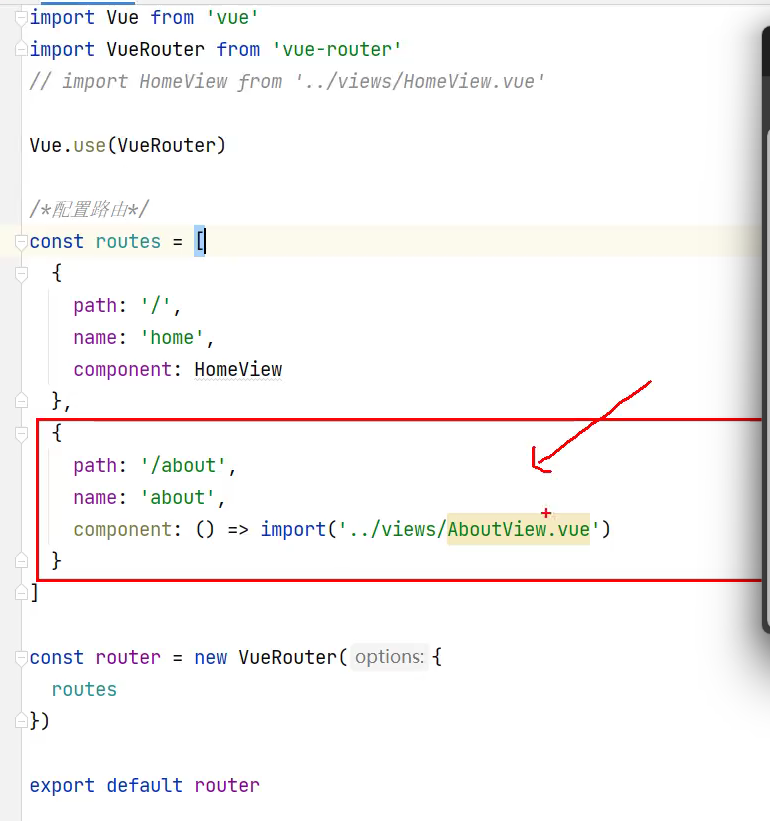770x821 pixels.
Task: Place cursor on 'routes' in const routes declaration
Action: tap(128, 242)
